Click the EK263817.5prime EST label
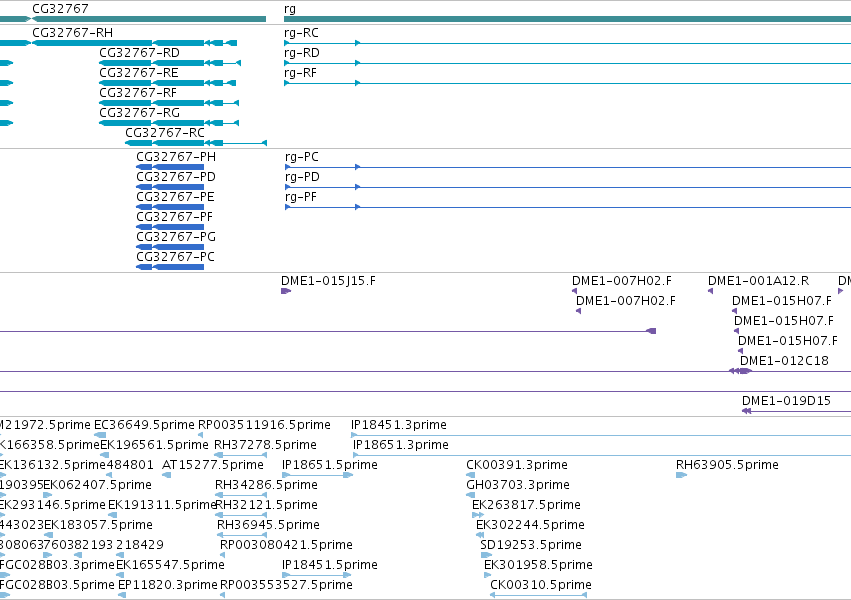 (x=526, y=505)
